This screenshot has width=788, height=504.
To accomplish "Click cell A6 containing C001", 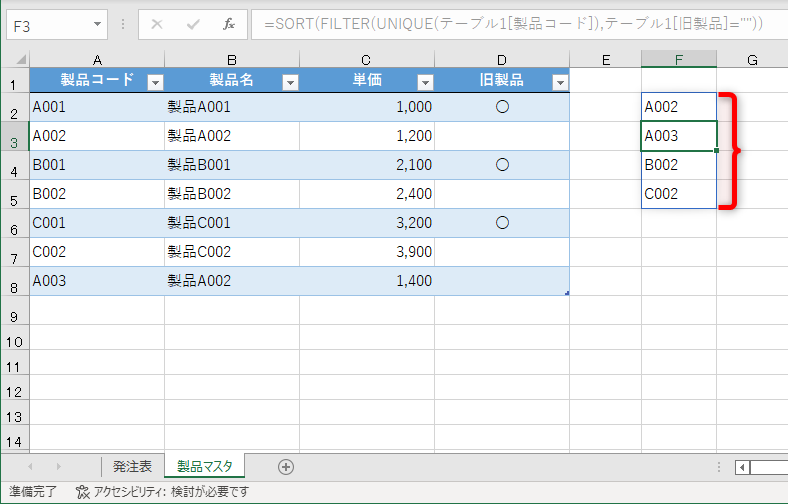I will click(x=97, y=223).
